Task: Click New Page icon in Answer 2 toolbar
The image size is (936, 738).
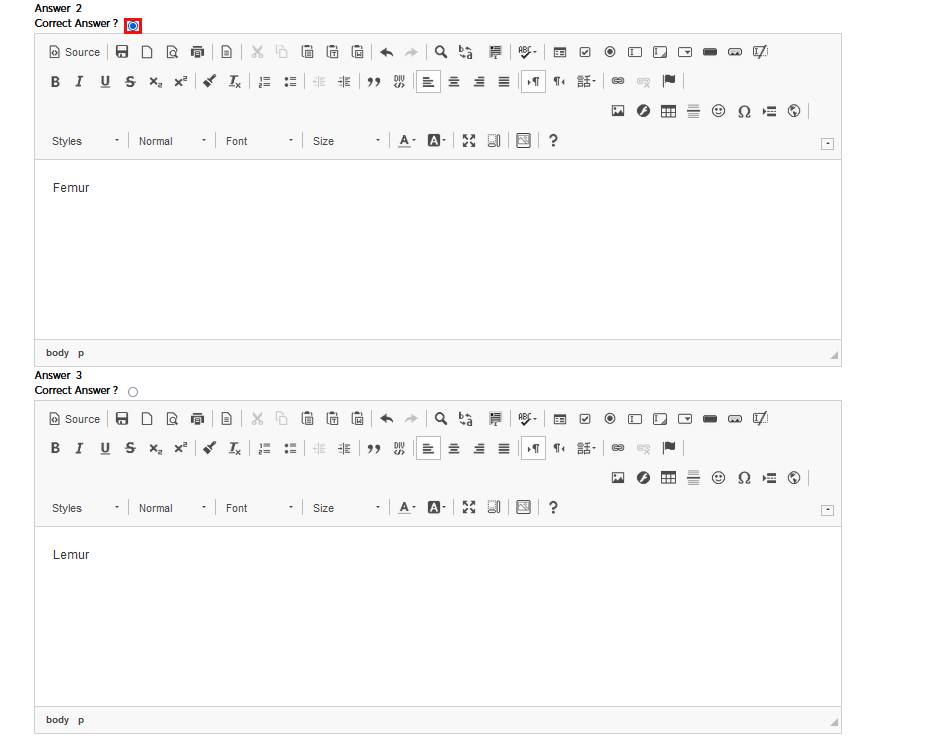Action: coord(147,52)
